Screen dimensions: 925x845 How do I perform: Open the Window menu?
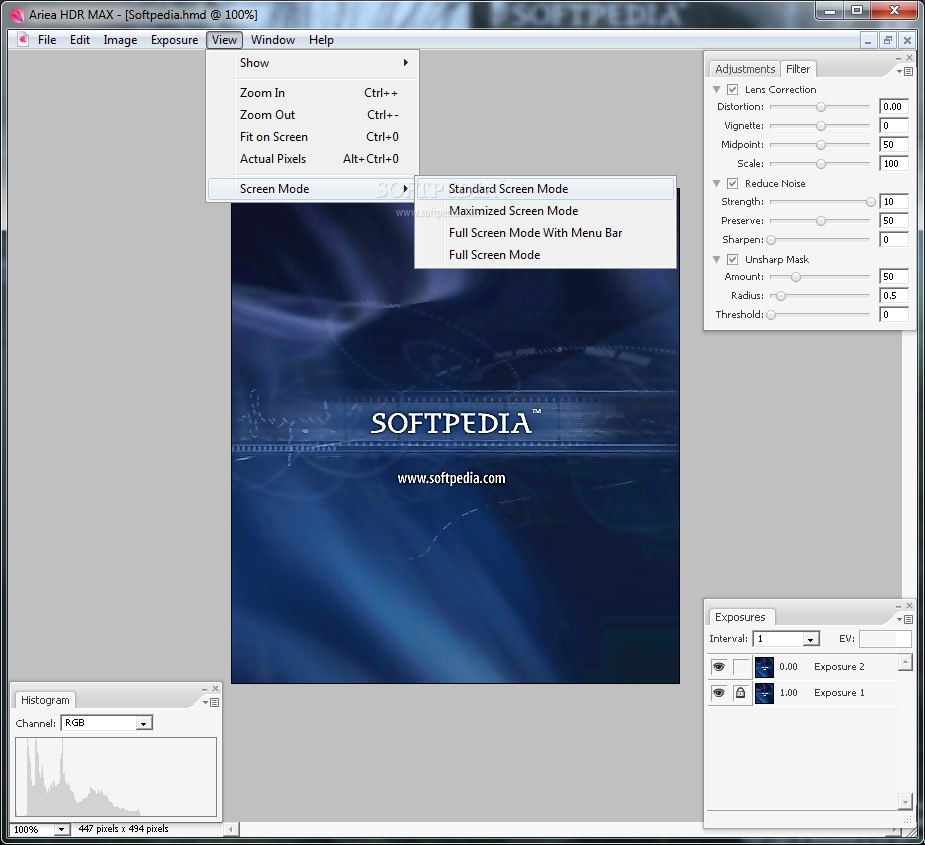pos(273,40)
